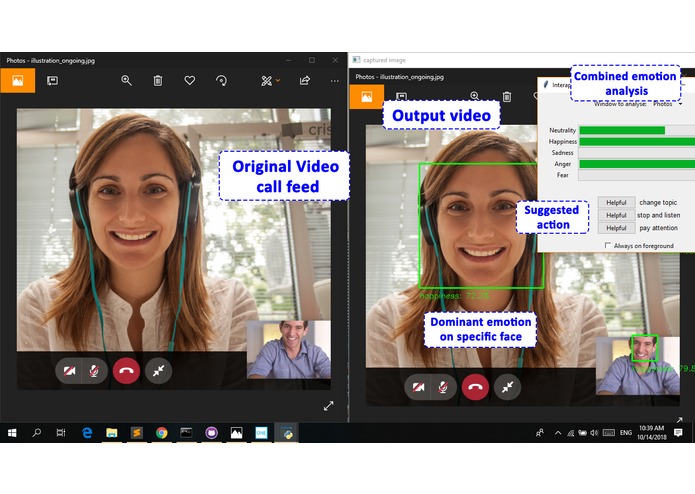This screenshot has width=695, height=494.
Task: Click 'change topic' suggestion text
Action: [x=658, y=202]
